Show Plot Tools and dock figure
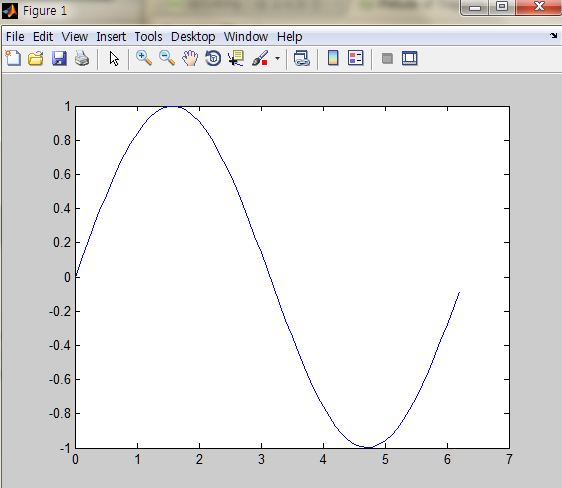Image resolution: width=562 pixels, height=488 pixels. (x=410, y=58)
